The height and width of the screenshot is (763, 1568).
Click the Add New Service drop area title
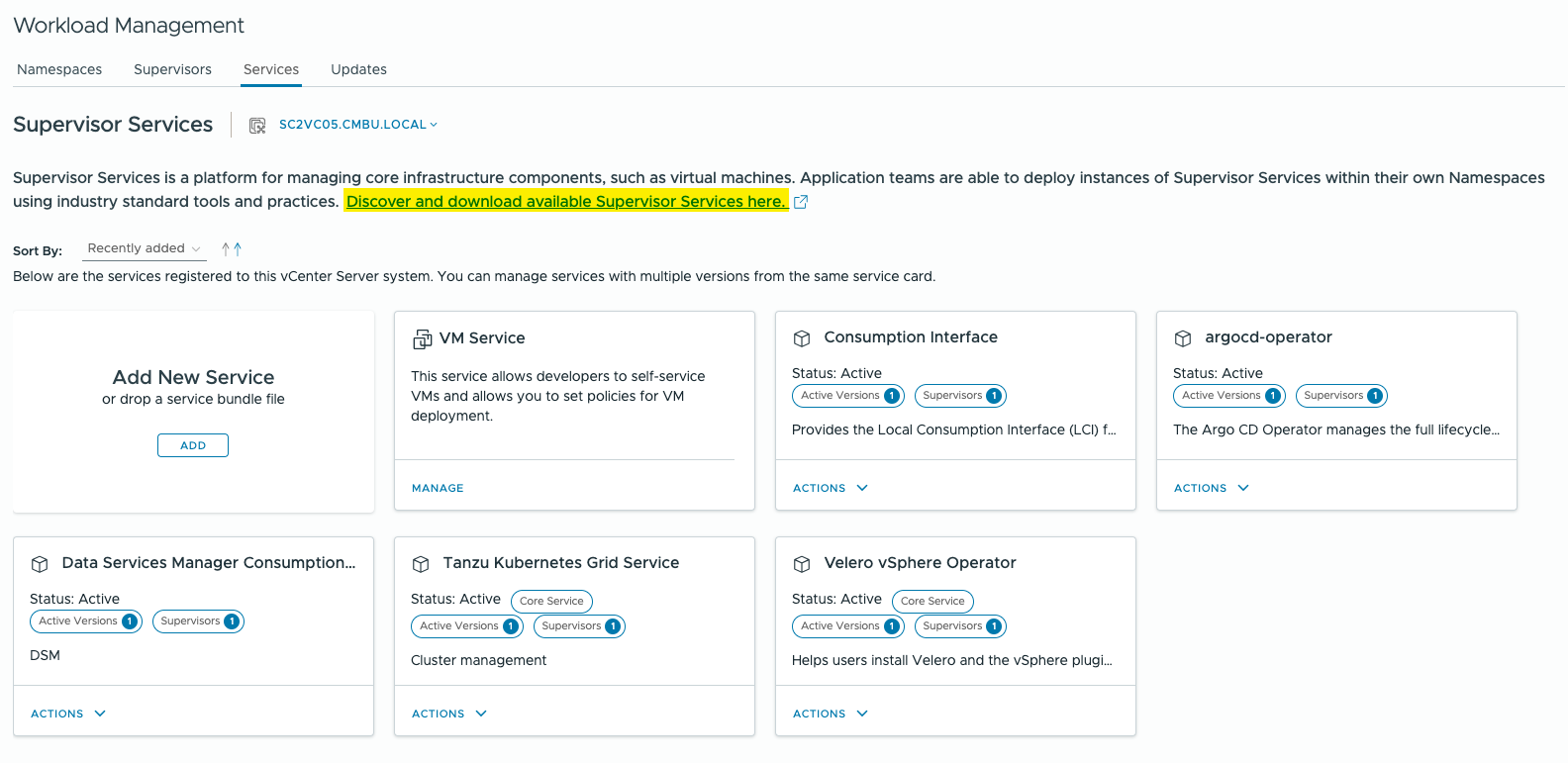(193, 377)
